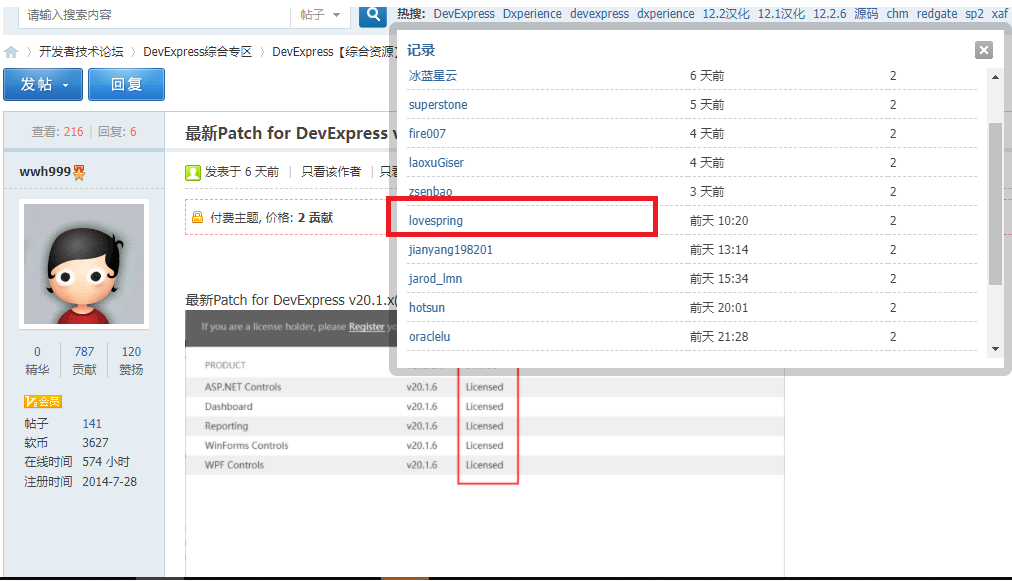
Task: Click the 回复 reply button
Action: [x=126, y=85]
